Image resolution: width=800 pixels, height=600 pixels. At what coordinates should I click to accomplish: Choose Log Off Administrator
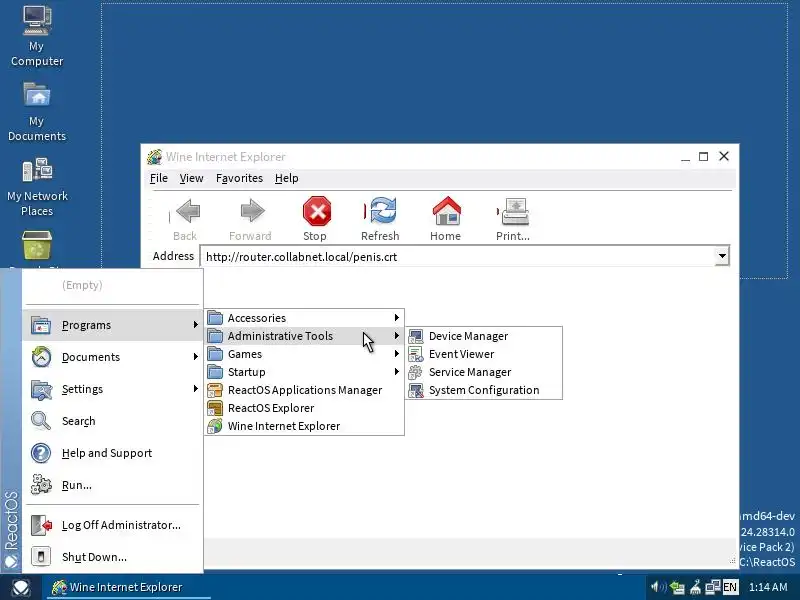click(112, 525)
